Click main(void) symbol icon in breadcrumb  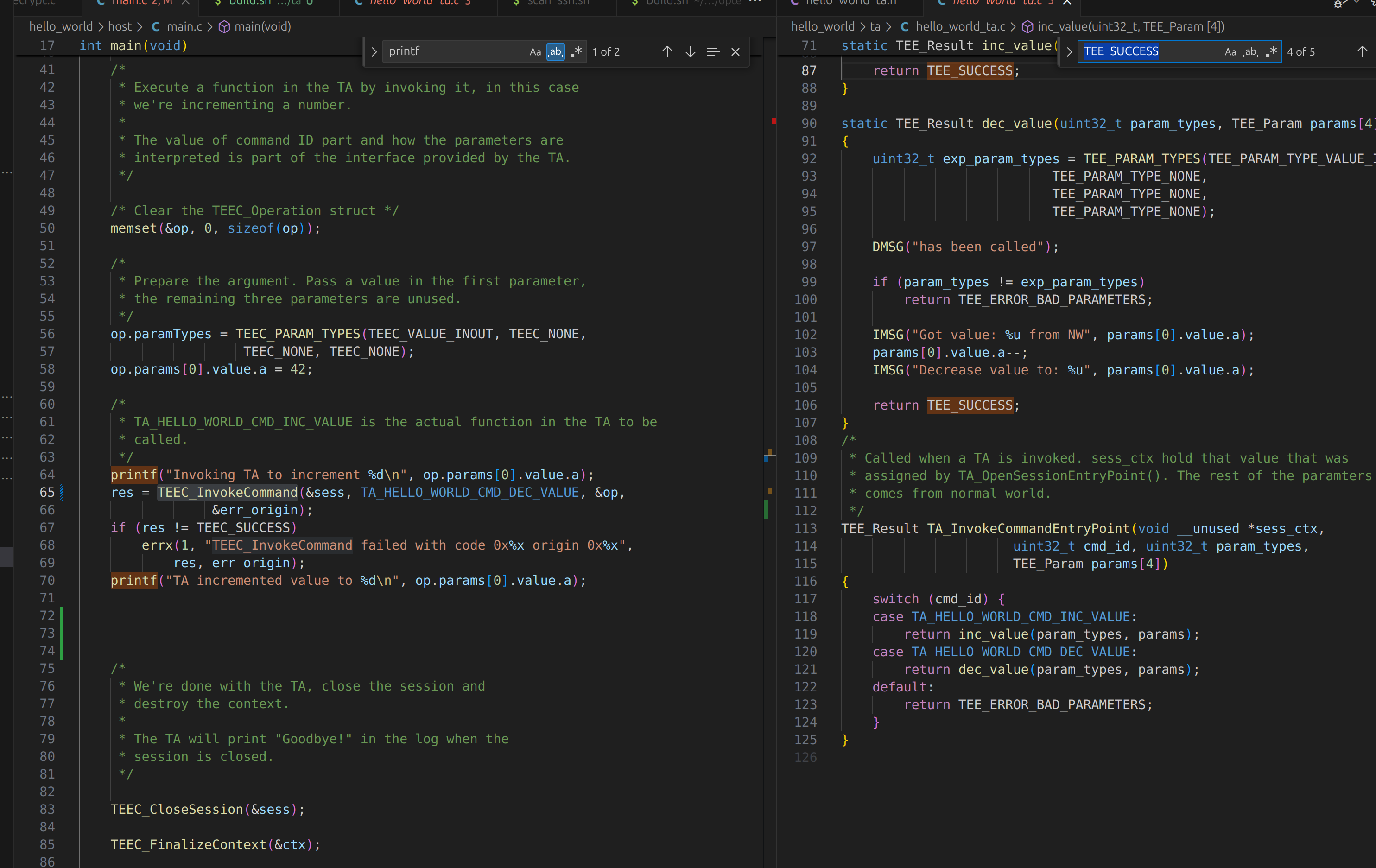225,27
